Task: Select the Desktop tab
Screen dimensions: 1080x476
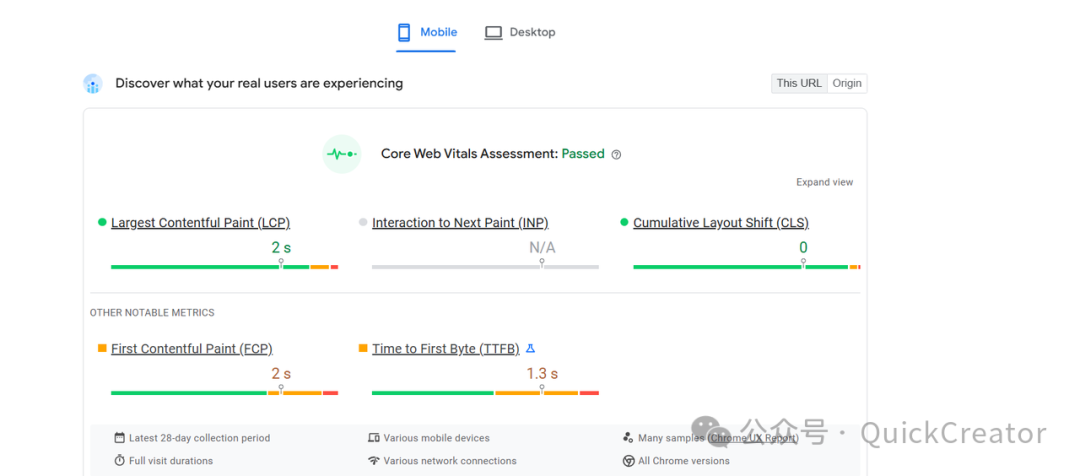Action: 520,32
